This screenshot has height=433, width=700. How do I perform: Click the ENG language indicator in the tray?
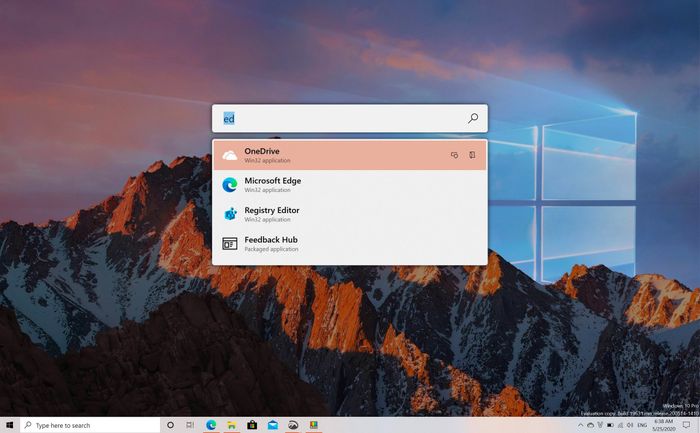click(642, 425)
